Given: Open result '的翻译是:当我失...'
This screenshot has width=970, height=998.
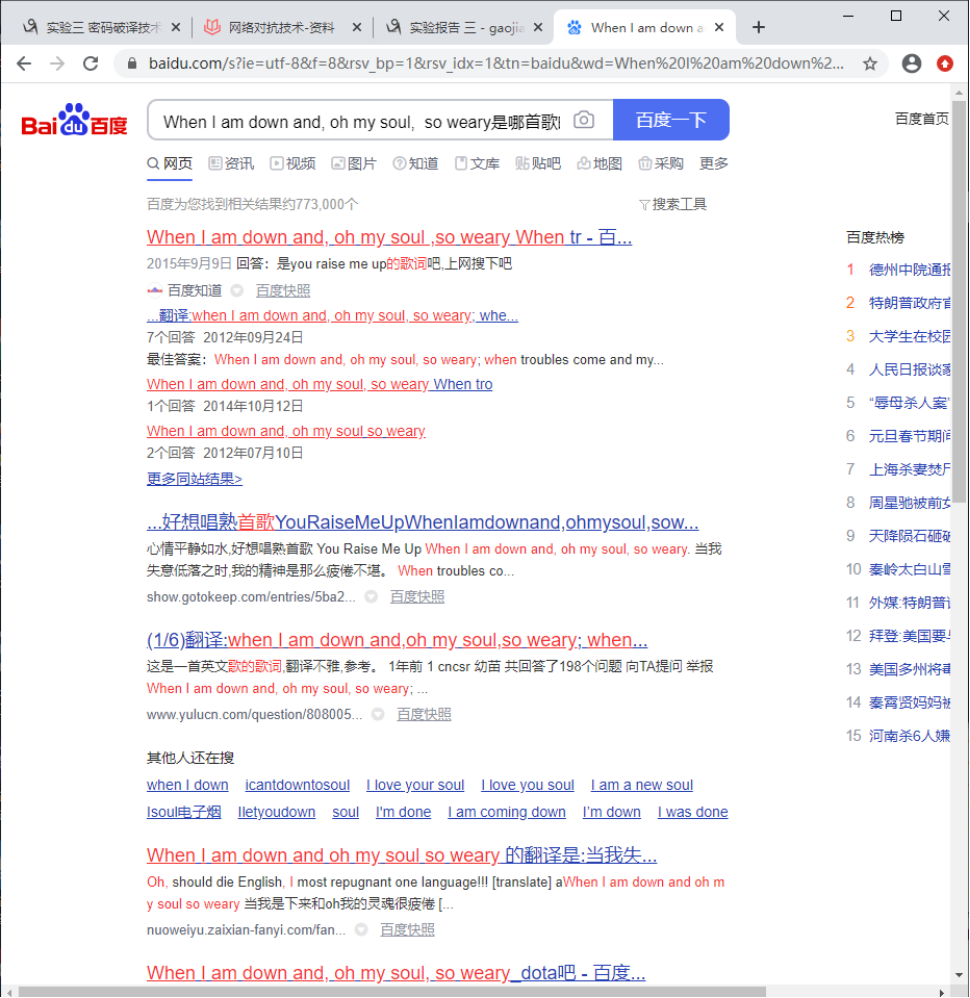Looking at the screenshot, I should coord(402,855).
